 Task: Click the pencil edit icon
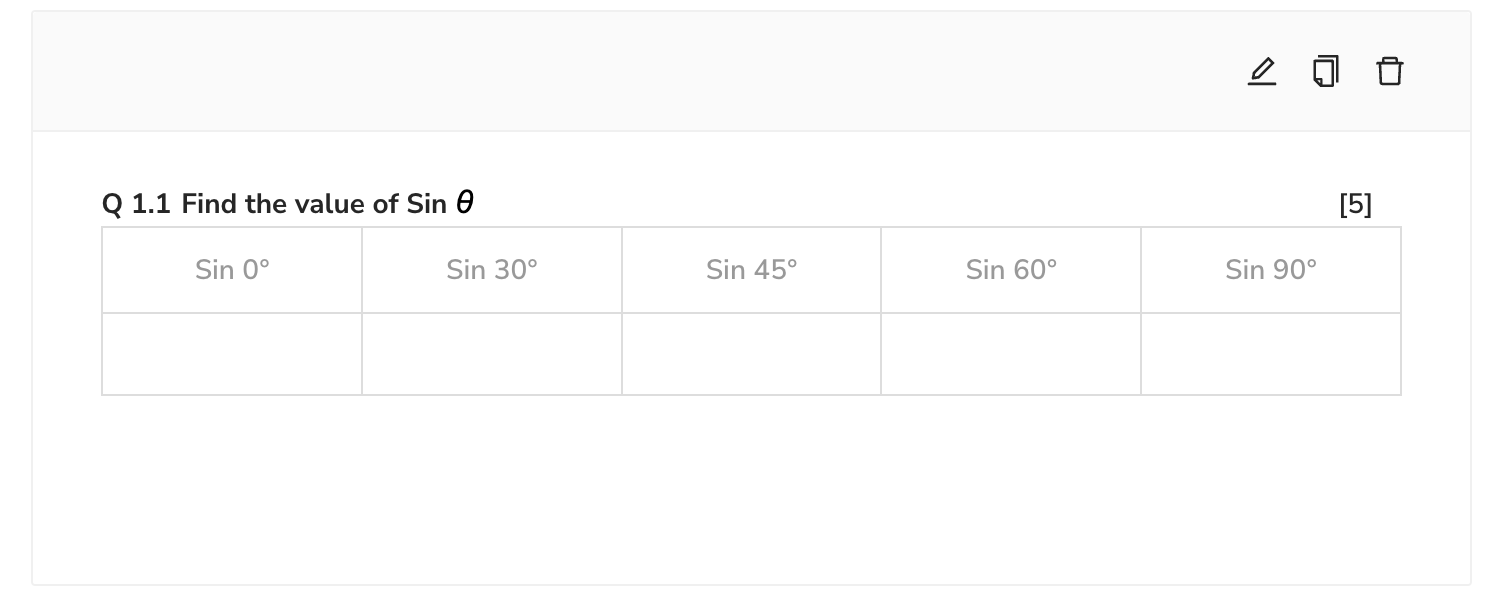1262,72
